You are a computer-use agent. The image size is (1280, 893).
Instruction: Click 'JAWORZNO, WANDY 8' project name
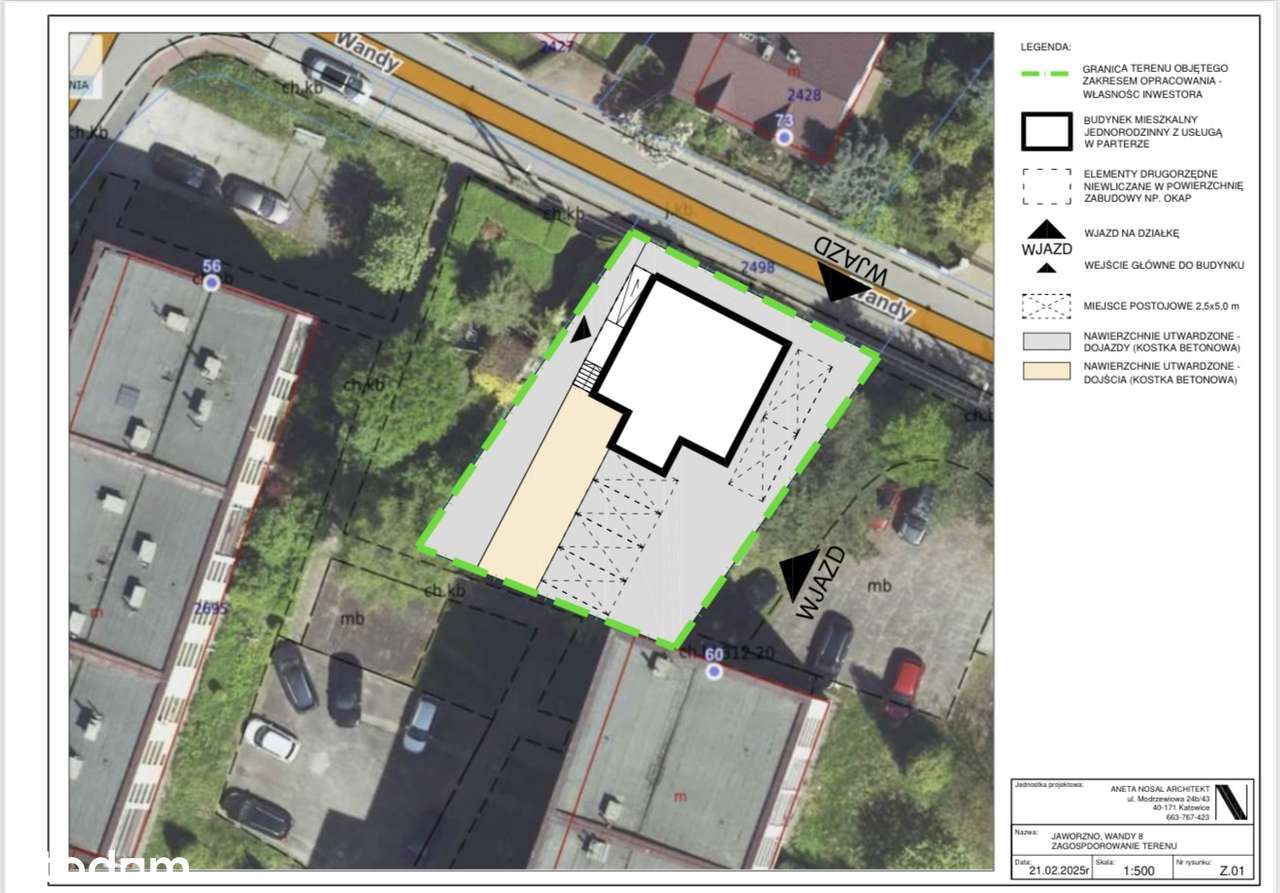point(1097,836)
